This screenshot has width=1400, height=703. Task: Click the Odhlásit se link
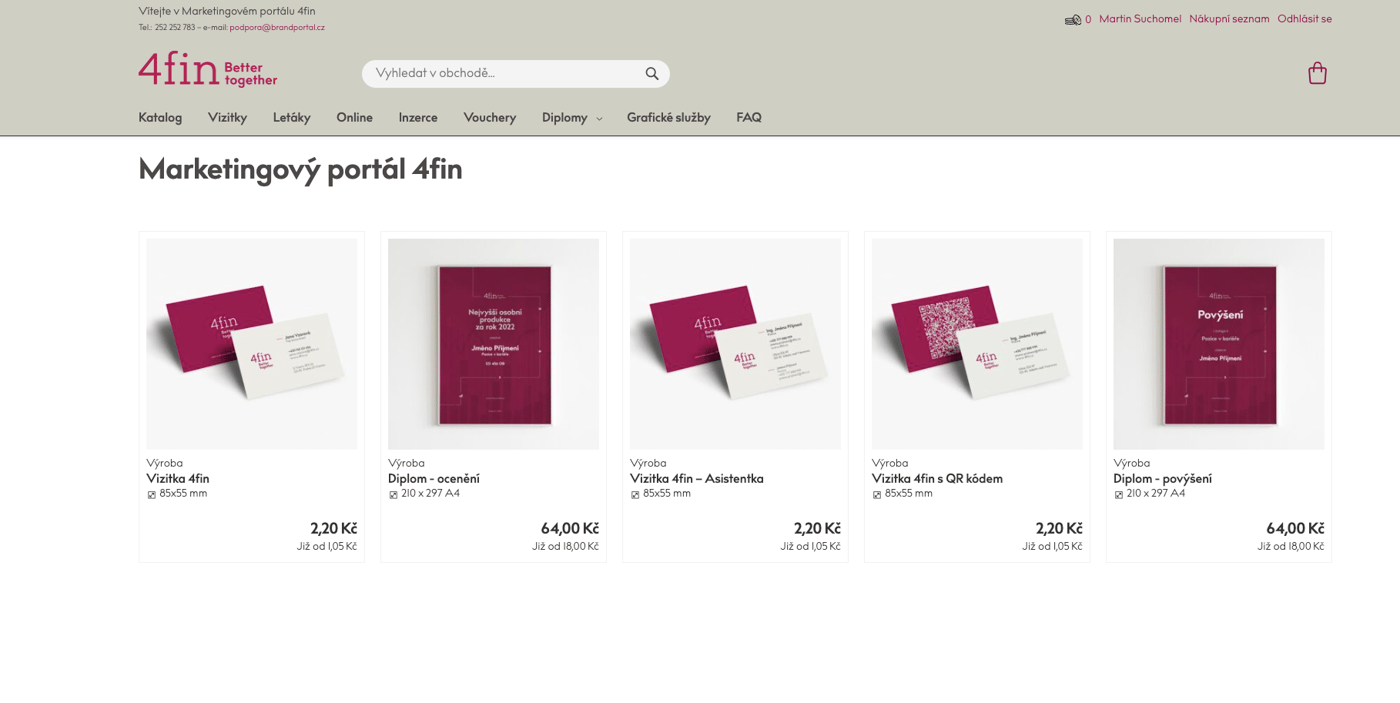(x=1304, y=19)
